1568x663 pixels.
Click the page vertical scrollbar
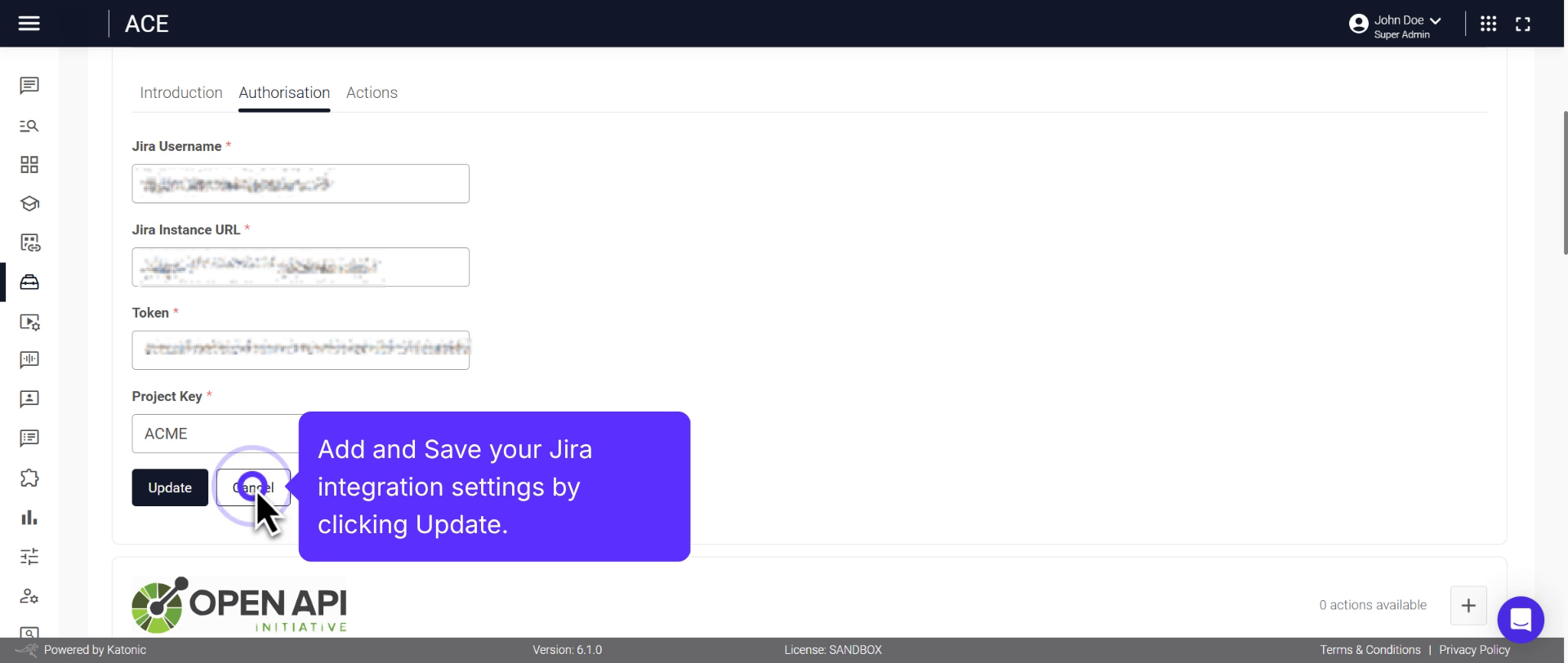tap(1564, 184)
